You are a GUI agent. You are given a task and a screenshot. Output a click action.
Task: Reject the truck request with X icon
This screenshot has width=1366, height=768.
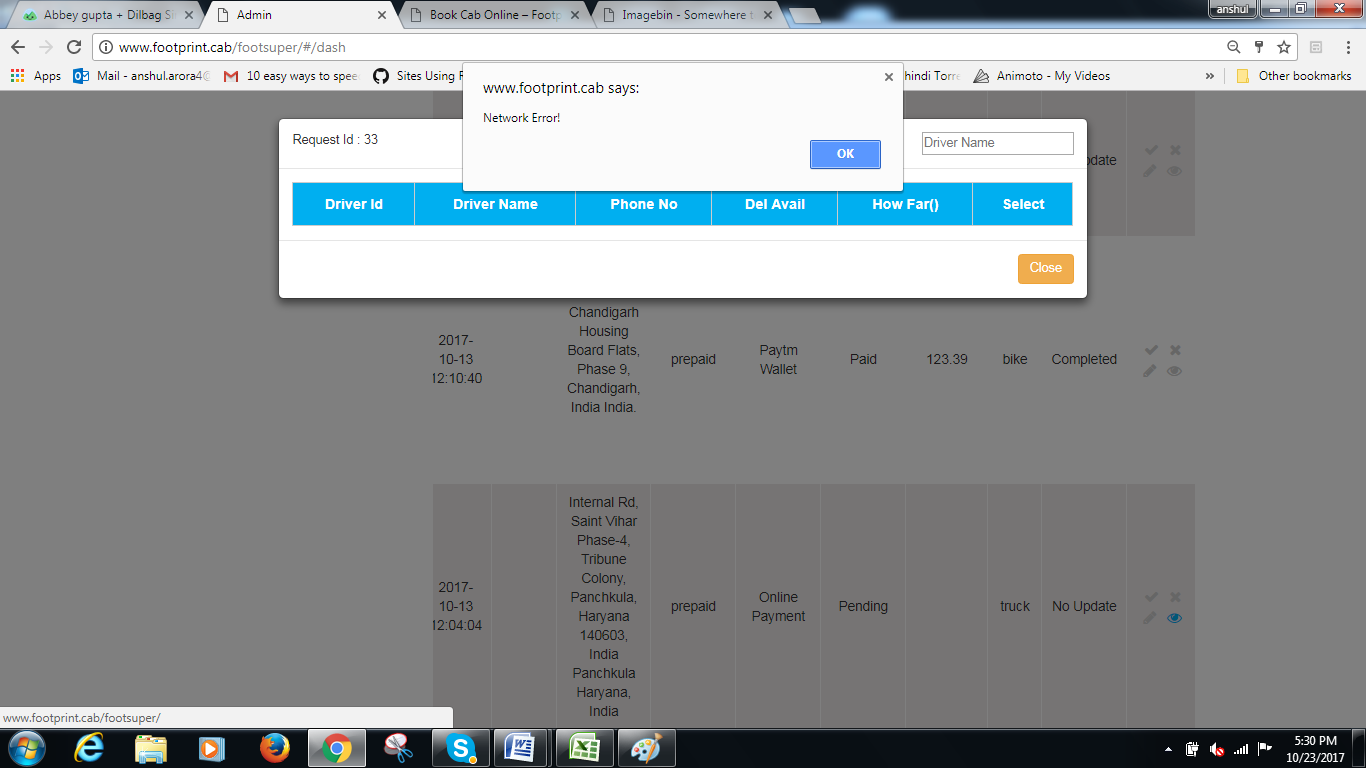click(x=1175, y=597)
